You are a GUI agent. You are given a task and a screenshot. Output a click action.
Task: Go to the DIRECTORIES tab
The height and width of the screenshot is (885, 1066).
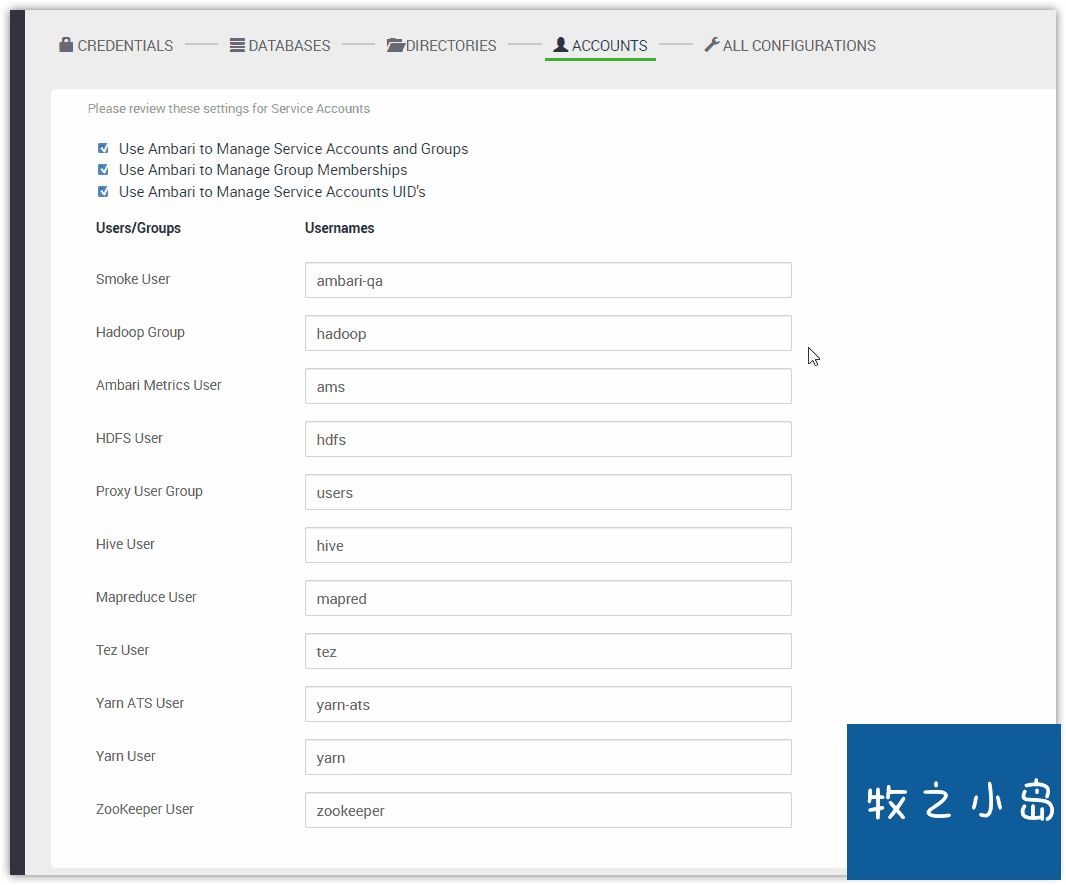pyautogui.click(x=442, y=46)
